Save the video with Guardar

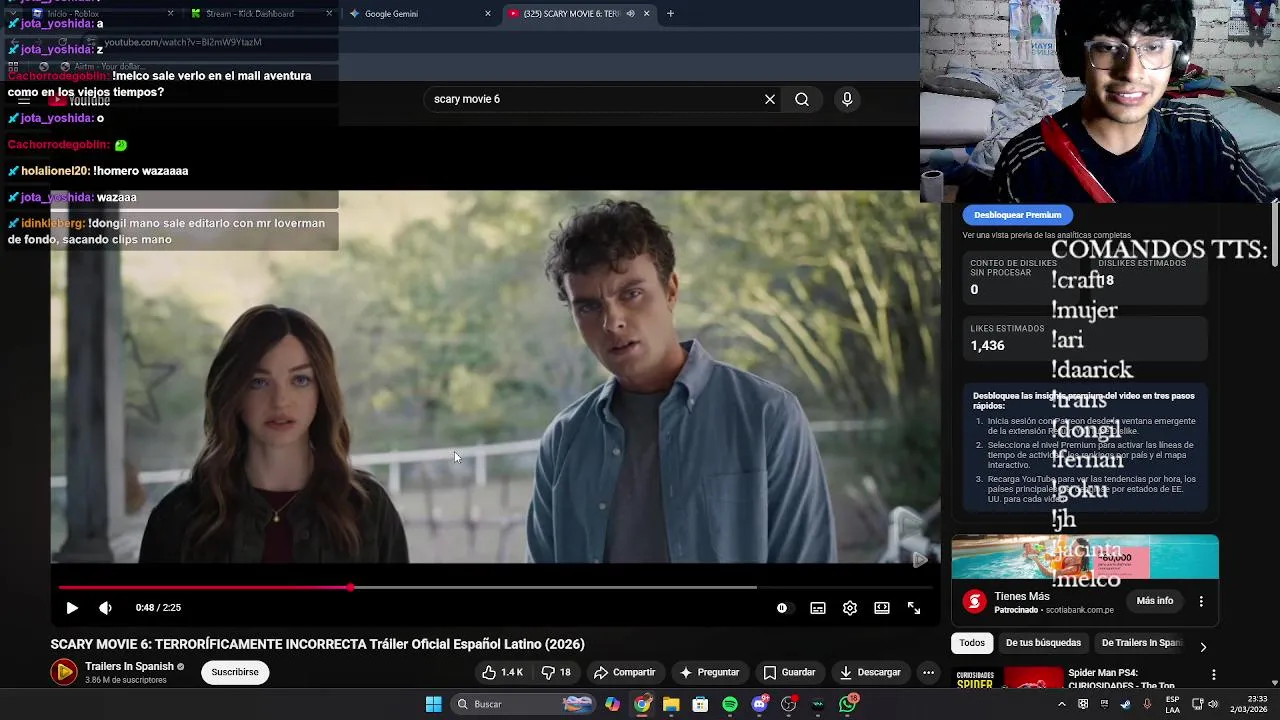(x=789, y=672)
